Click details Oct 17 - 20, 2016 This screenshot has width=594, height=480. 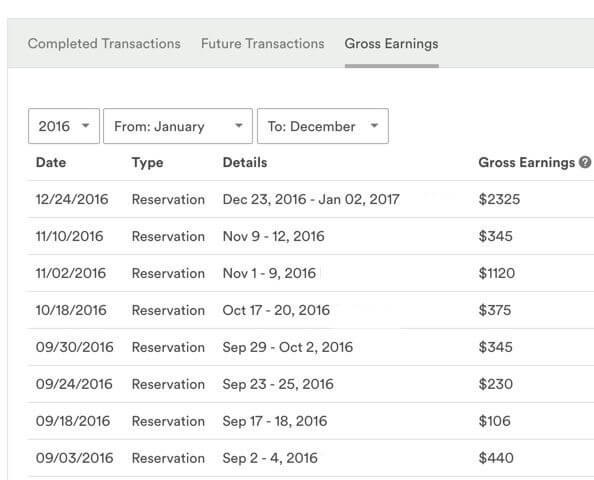click(276, 310)
